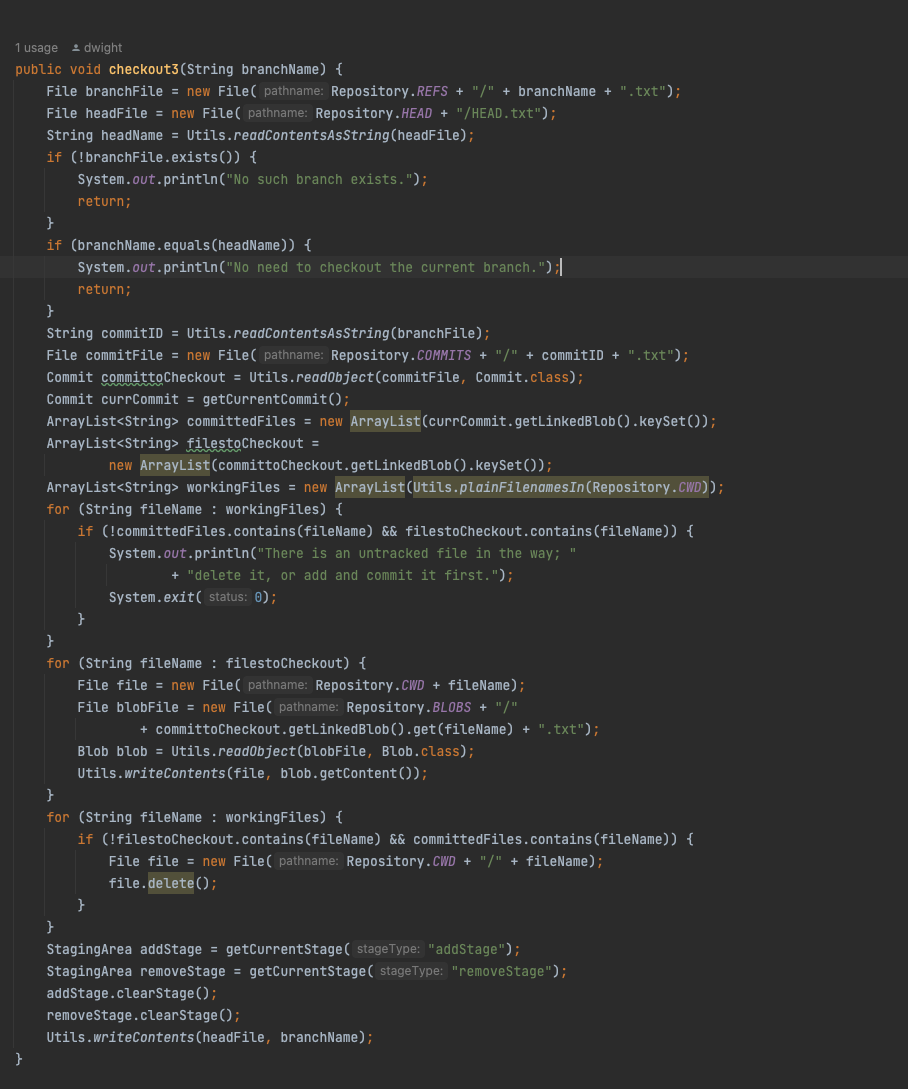The image size is (908, 1089).
Task: Click 'Repository.REFS' in the branchFile line
Action: click(x=389, y=92)
